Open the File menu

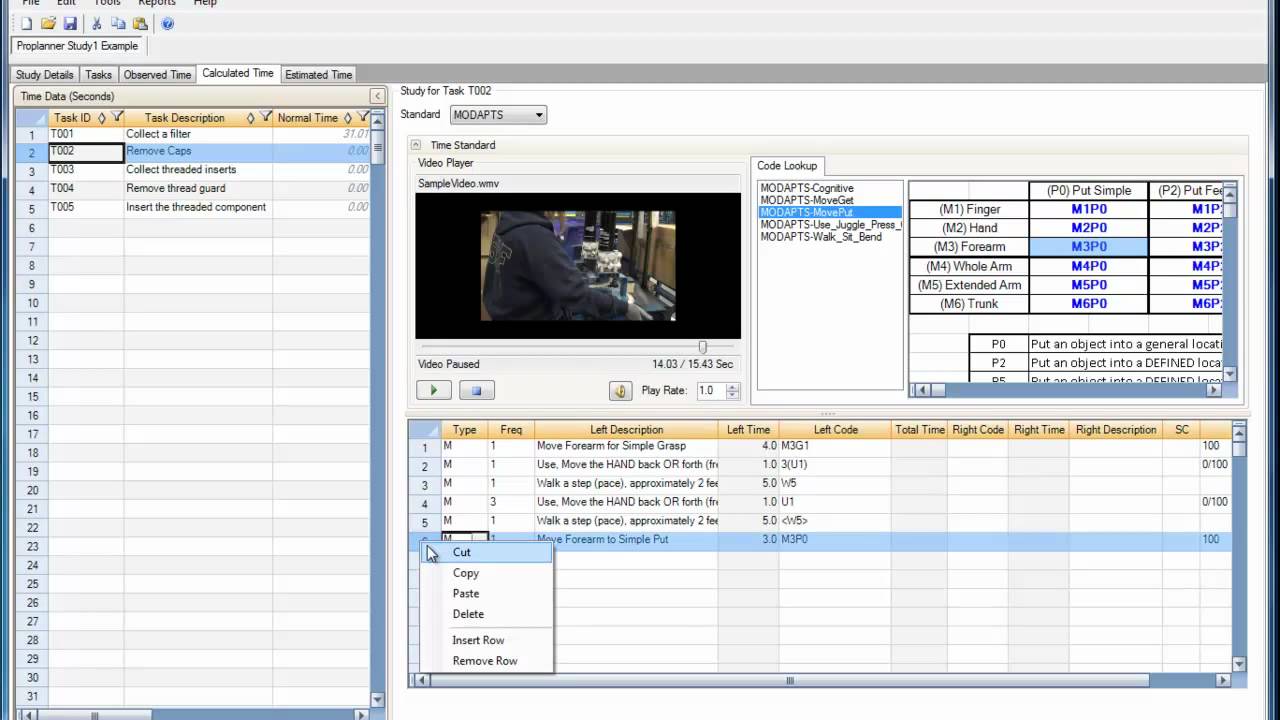click(31, 3)
